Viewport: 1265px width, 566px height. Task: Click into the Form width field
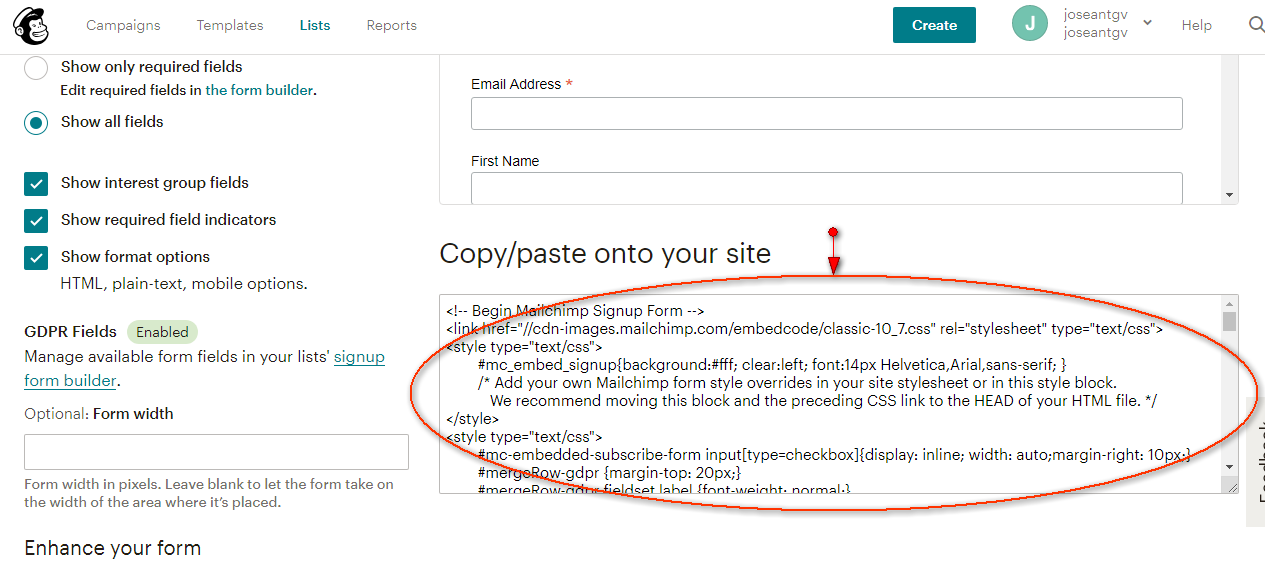[216, 452]
